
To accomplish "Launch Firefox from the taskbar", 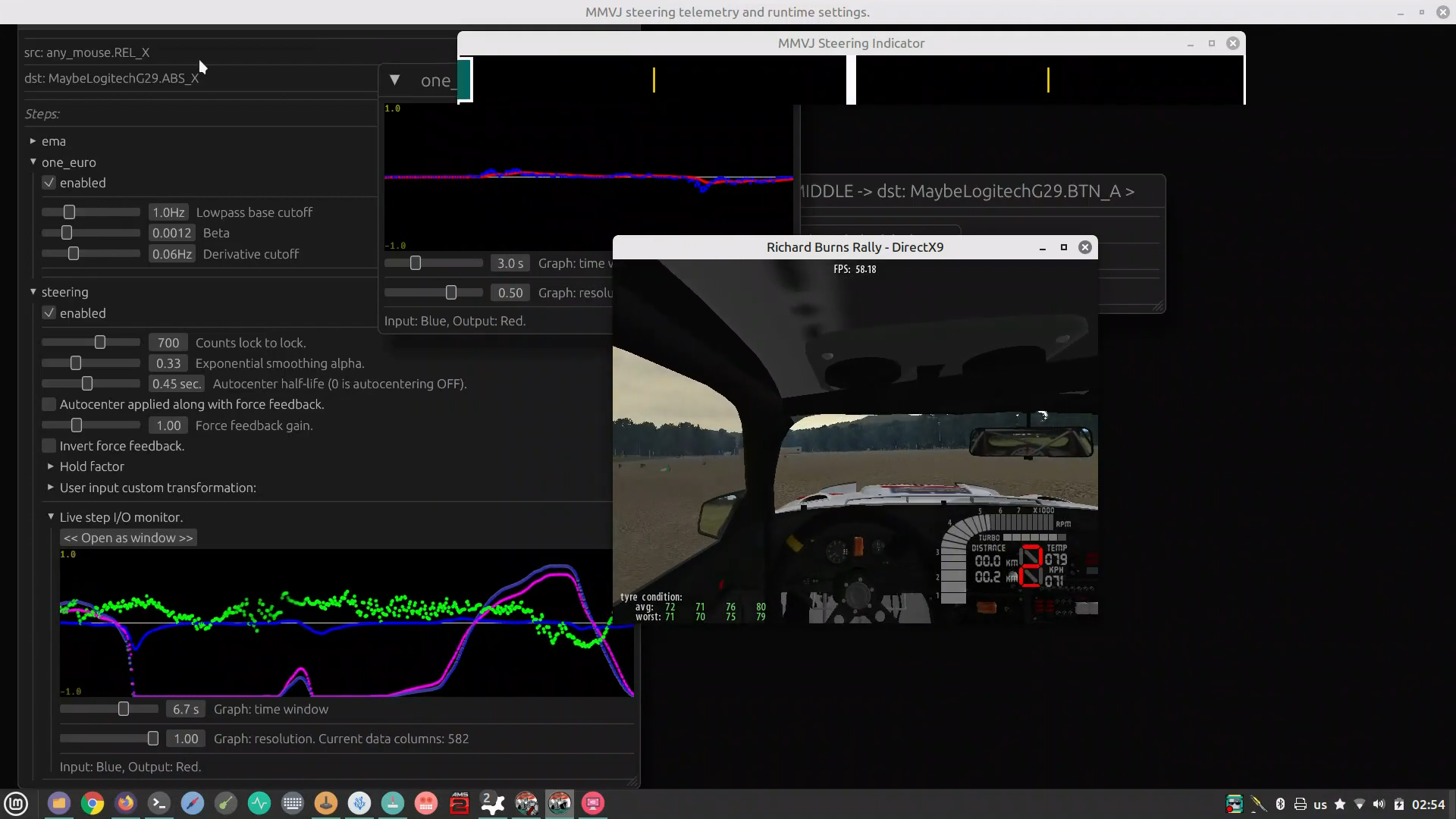I will point(126,803).
